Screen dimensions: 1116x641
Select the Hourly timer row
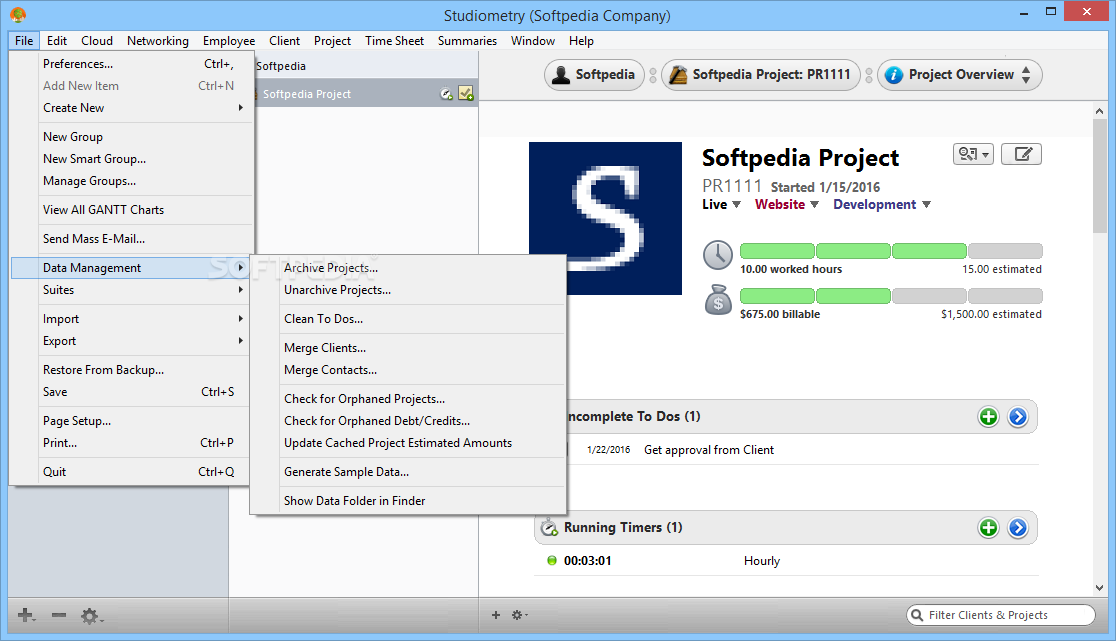tap(786, 561)
